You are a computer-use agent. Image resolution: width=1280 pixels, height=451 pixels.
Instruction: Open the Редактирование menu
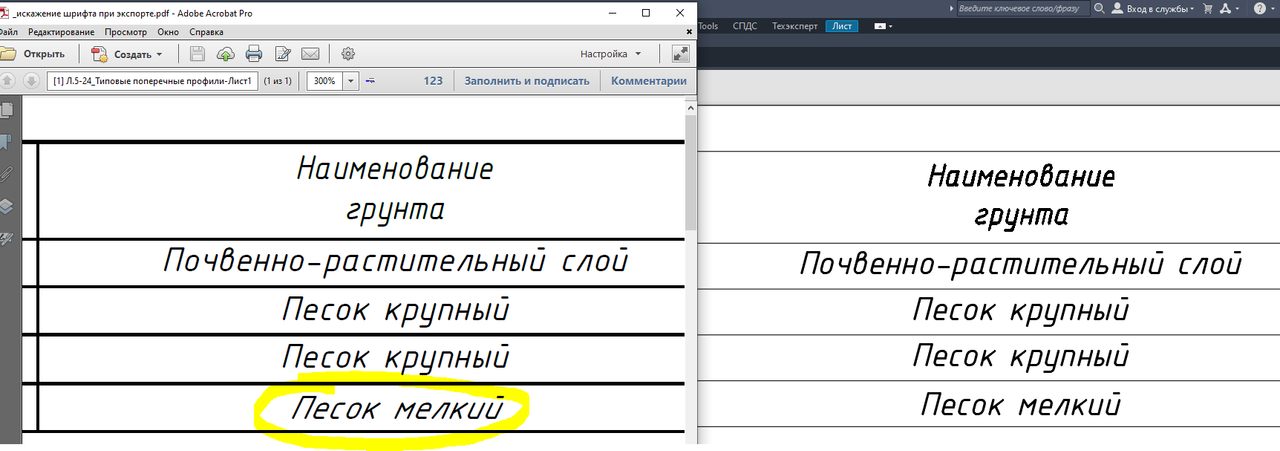coord(61,32)
